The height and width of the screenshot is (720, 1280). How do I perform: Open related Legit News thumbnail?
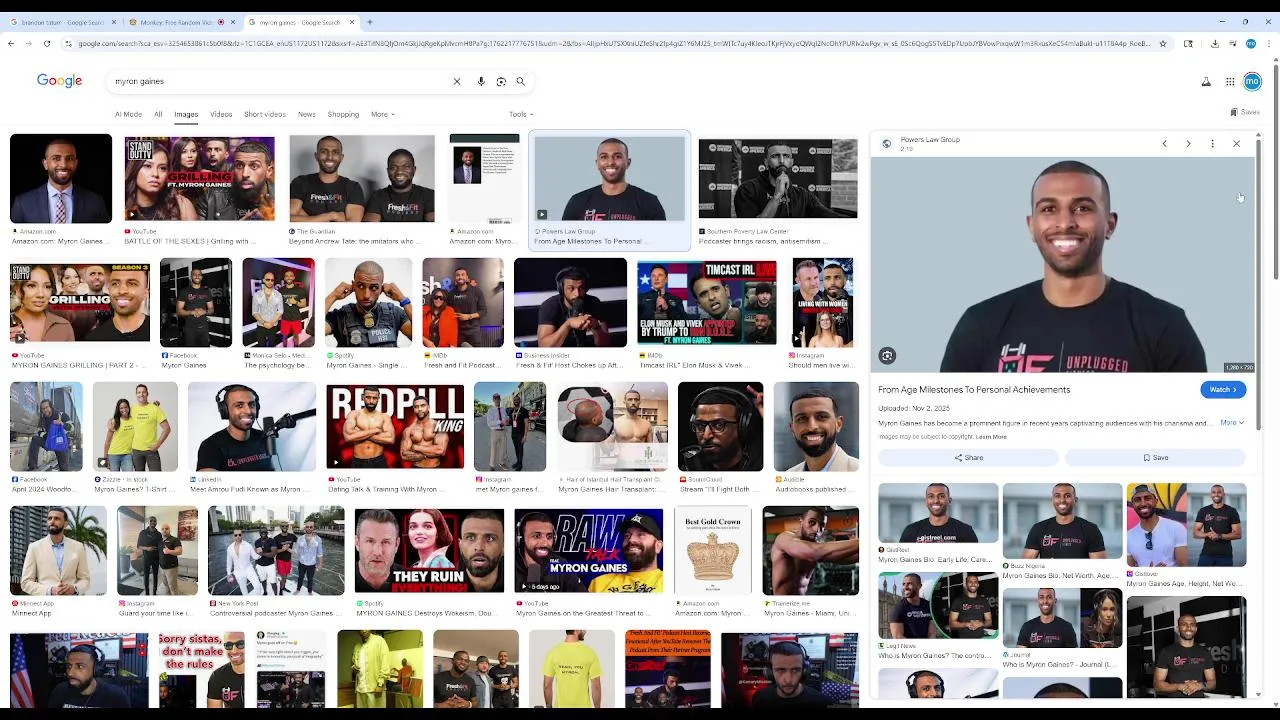click(938, 605)
